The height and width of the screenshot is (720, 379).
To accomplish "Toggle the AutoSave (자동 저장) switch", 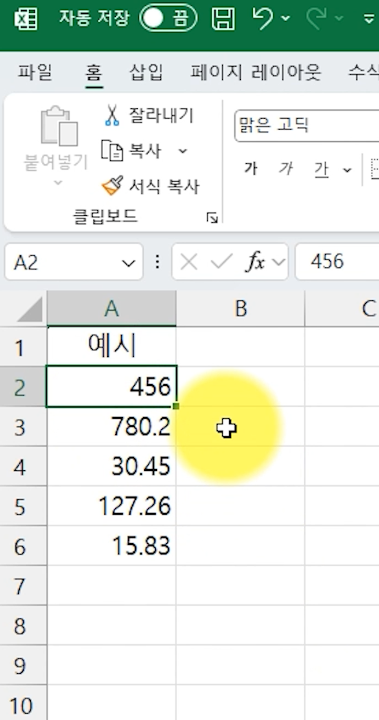I will (x=168, y=19).
